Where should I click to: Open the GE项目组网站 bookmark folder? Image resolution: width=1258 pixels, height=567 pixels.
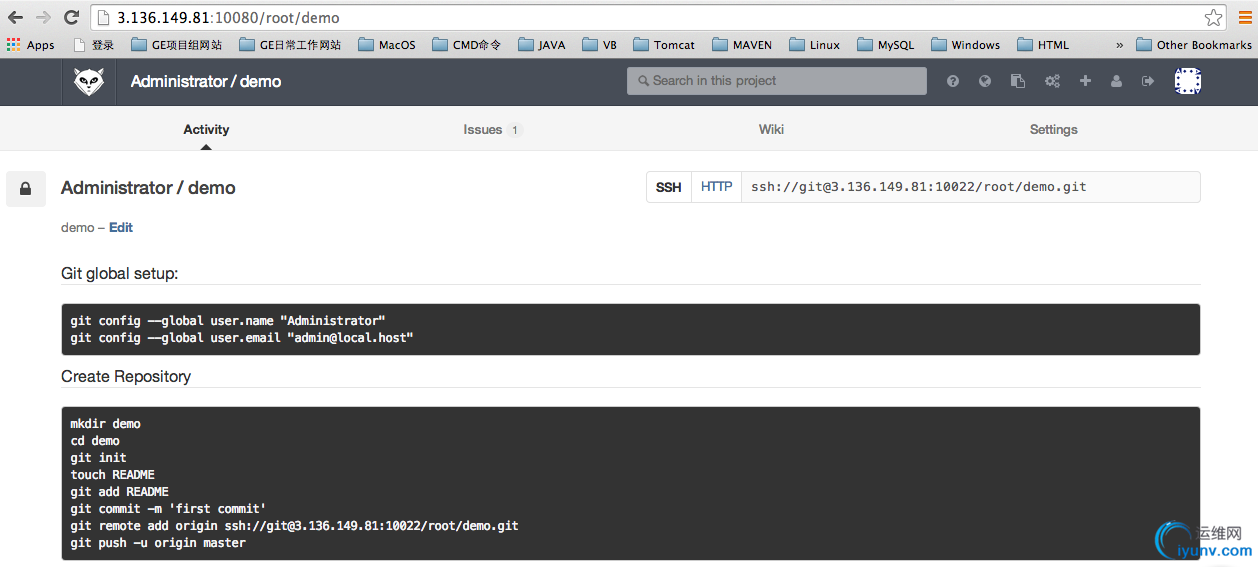click(x=176, y=45)
